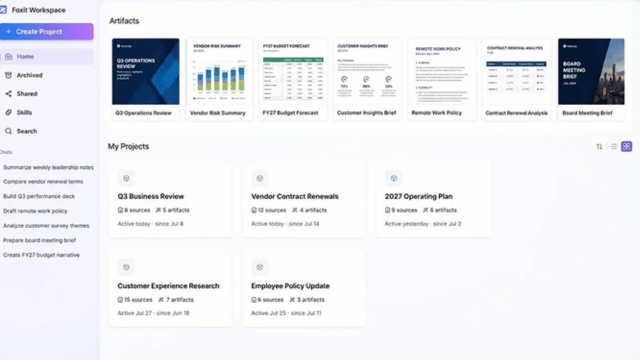Open chat Draft remote work policy

tap(35, 211)
